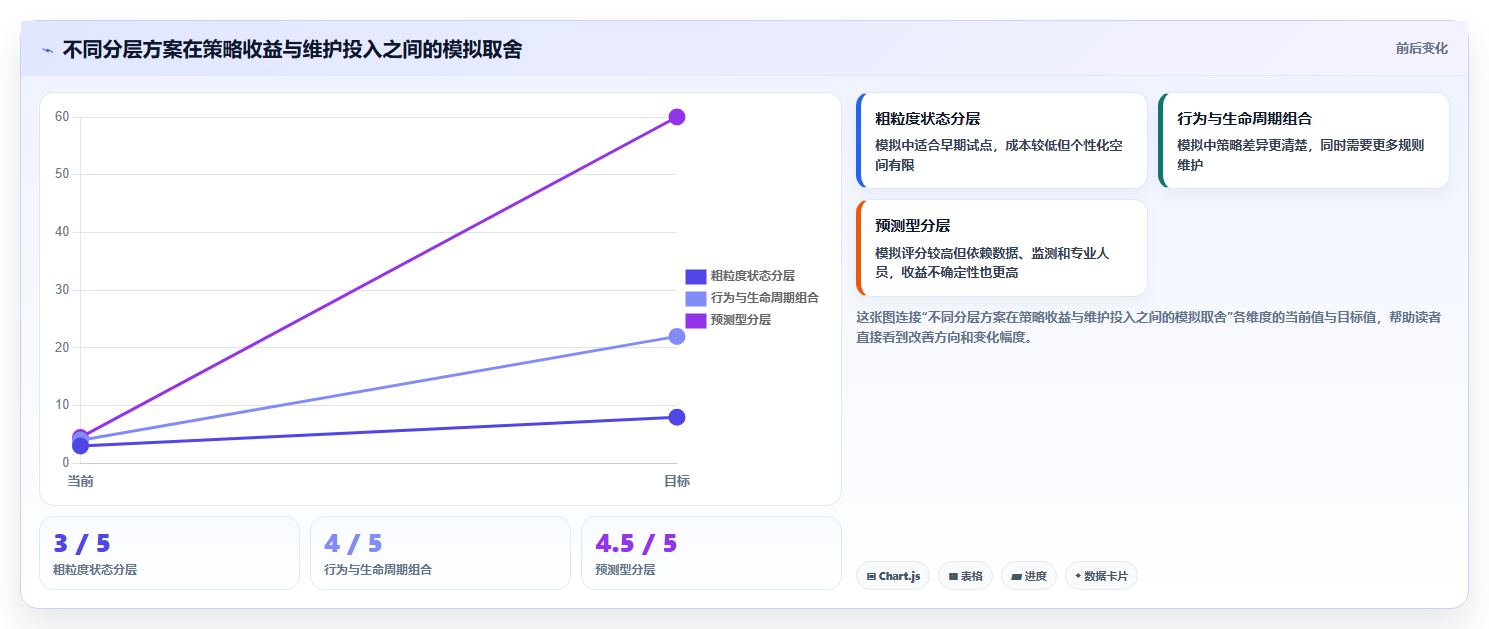The width and height of the screenshot is (1489, 629).
Task: Click the Chart.js tag icon
Action: 871,577
